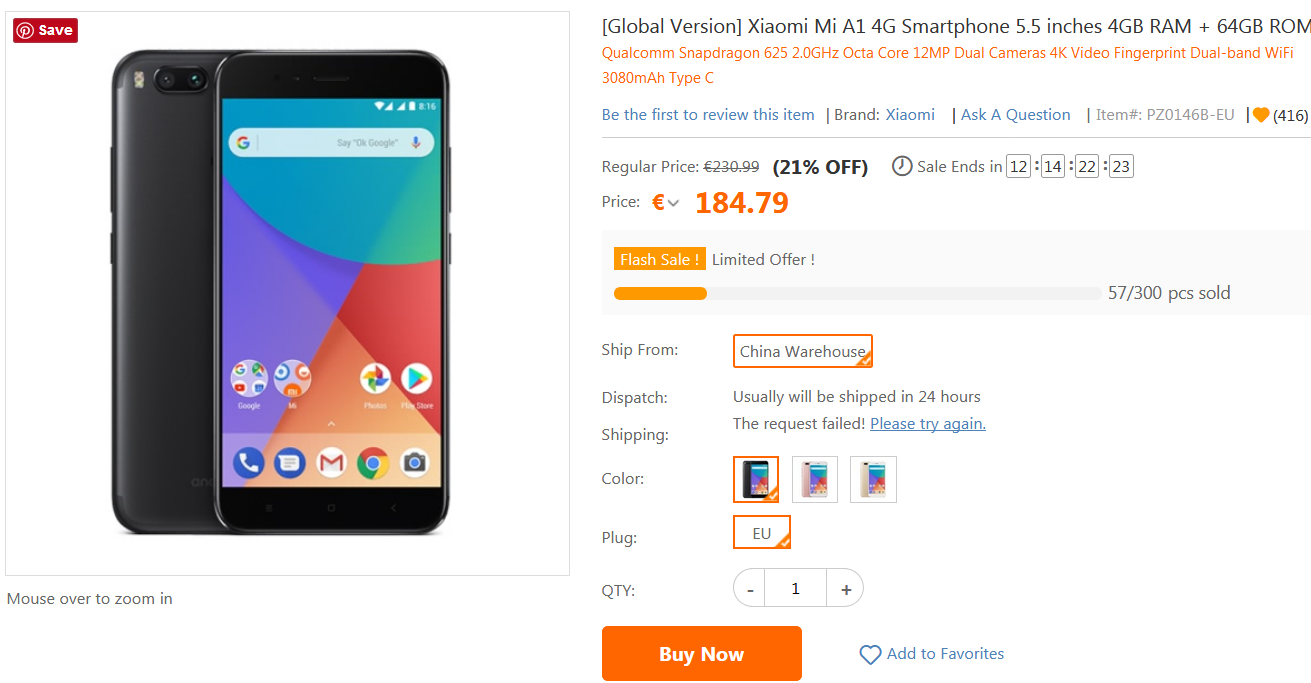The image size is (1311, 683).
Task: Click the orange favorites heart icon
Action: pos(1261,115)
